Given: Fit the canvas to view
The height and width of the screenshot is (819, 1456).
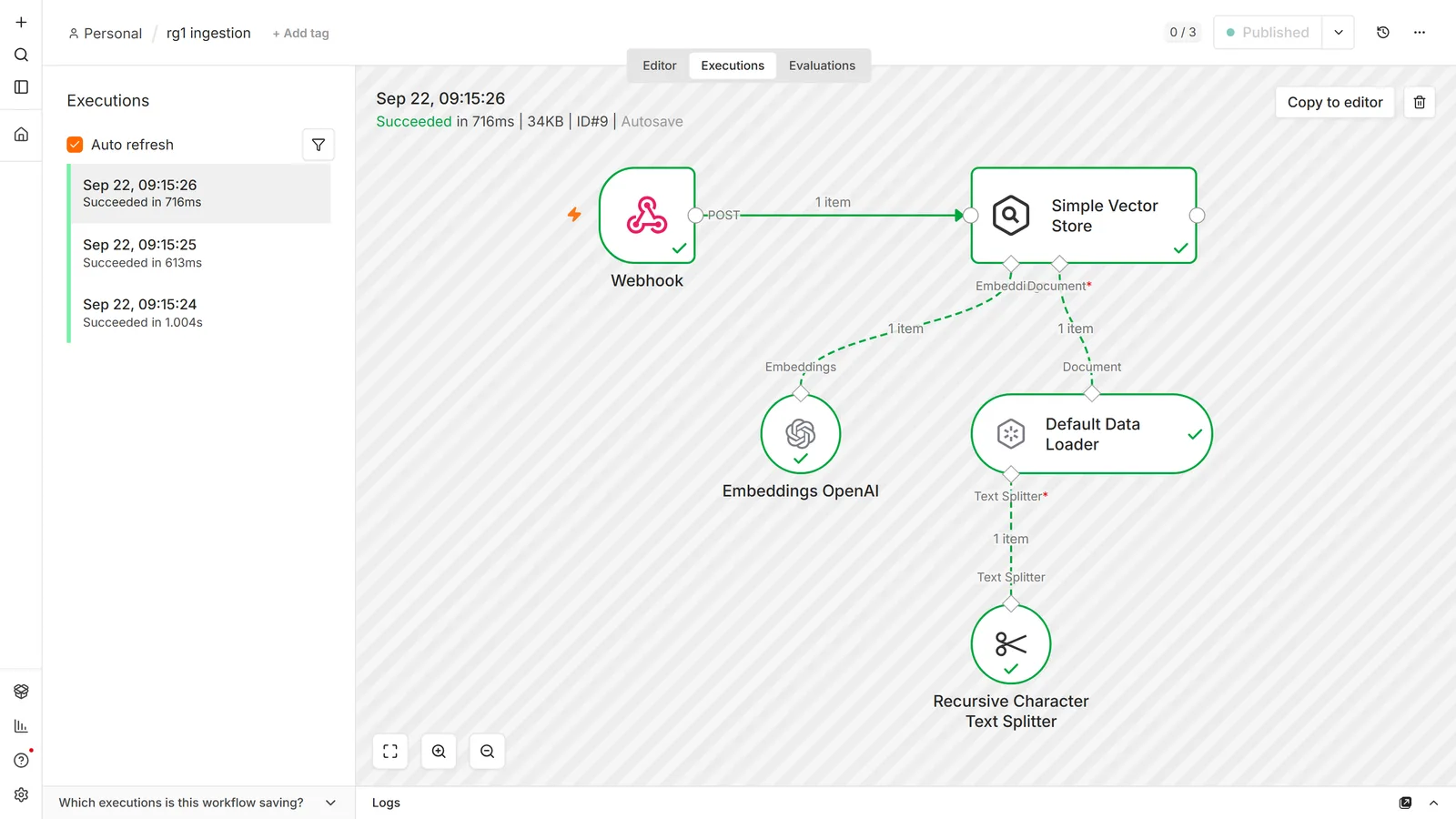Looking at the screenshot, I should [x=390, y=752].
